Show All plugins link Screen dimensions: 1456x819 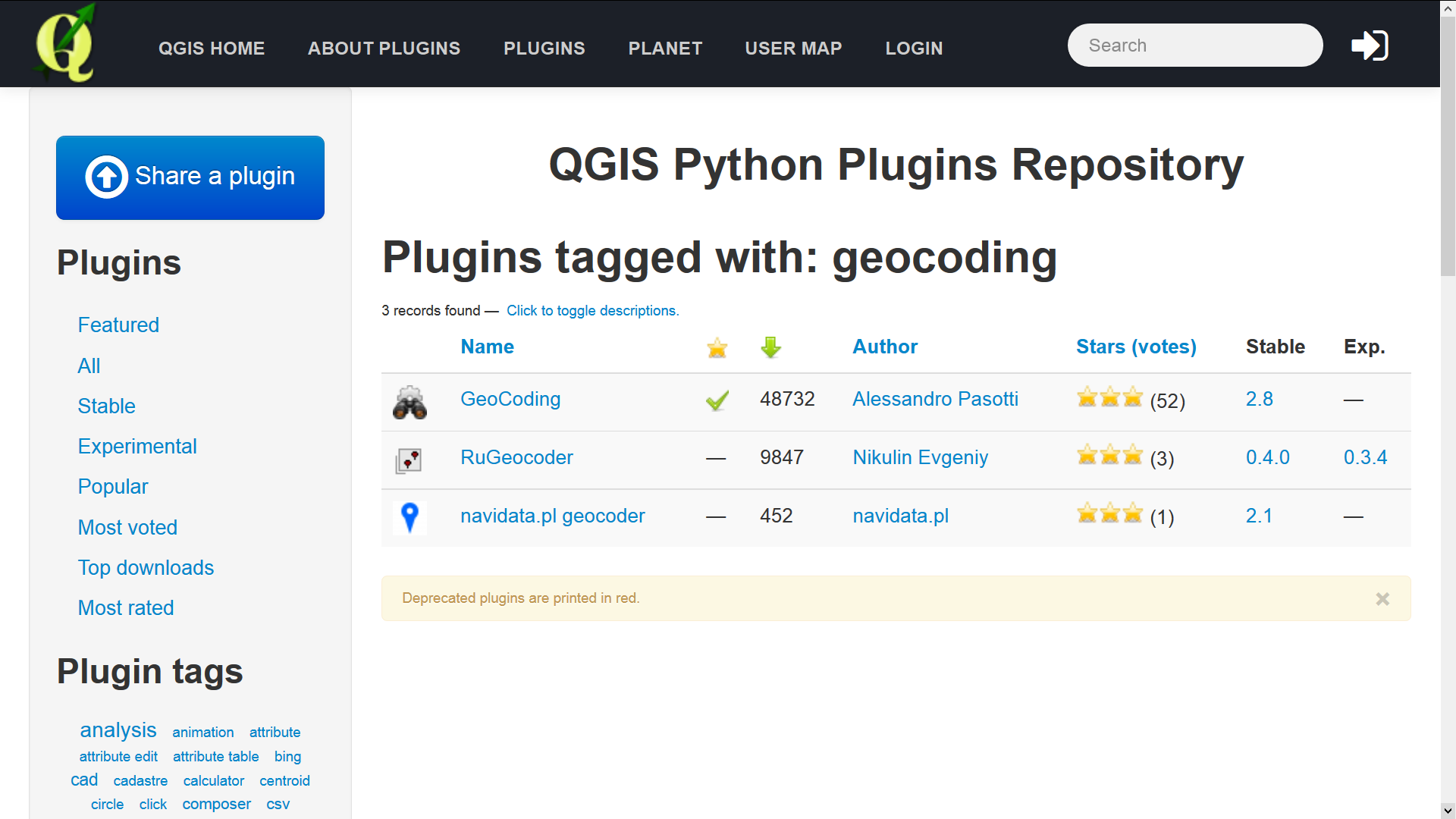point(89,366)
